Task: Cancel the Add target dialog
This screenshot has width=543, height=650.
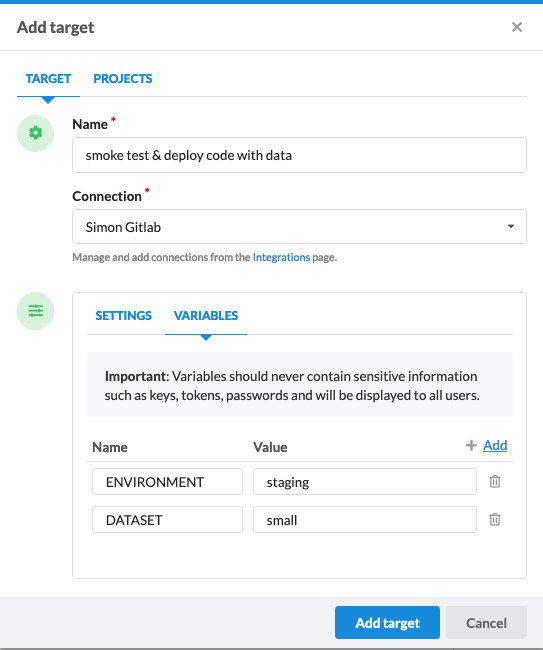Action: coord(486,623)
